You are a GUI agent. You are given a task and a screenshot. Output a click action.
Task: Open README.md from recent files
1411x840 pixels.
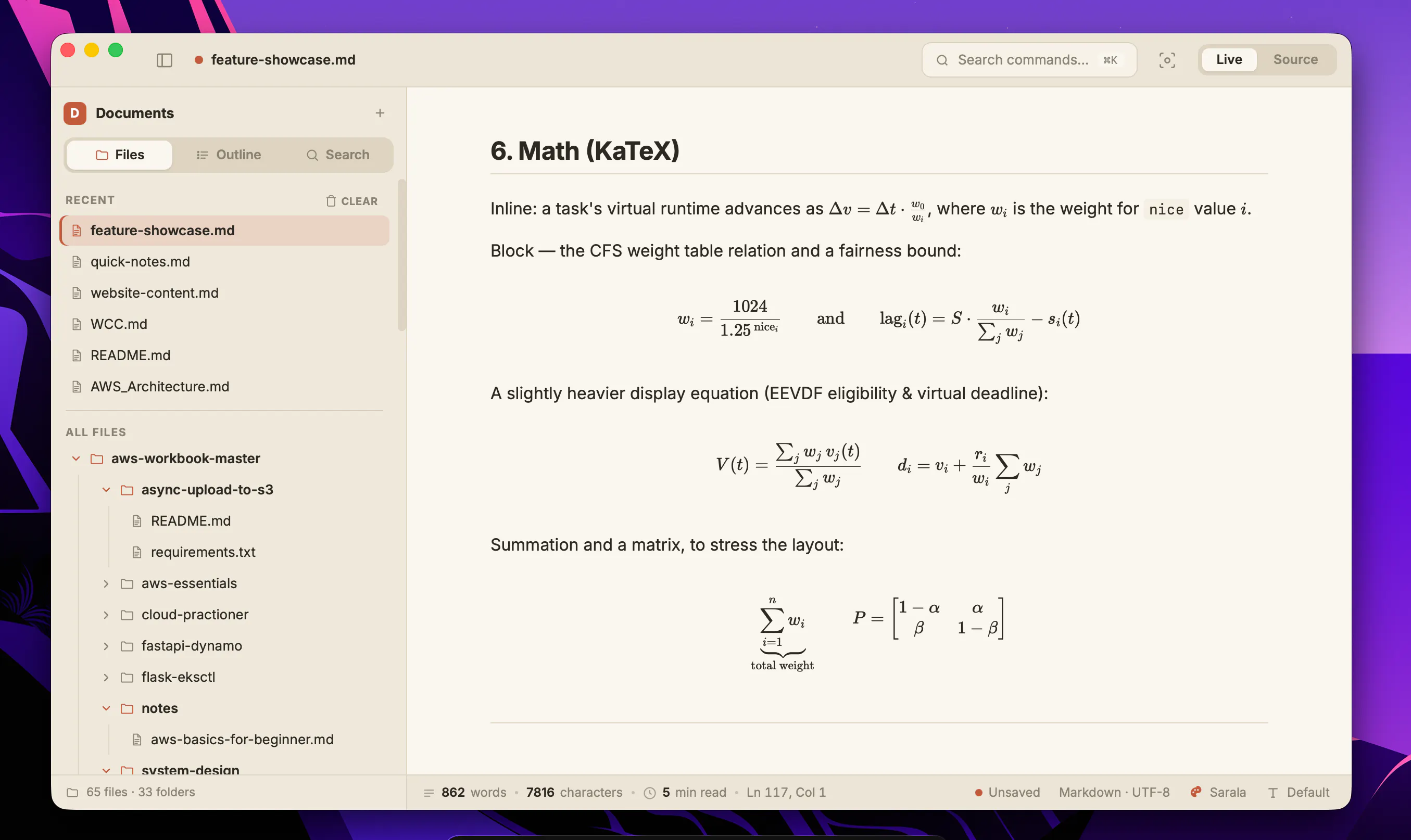click(x=225, y=355)
